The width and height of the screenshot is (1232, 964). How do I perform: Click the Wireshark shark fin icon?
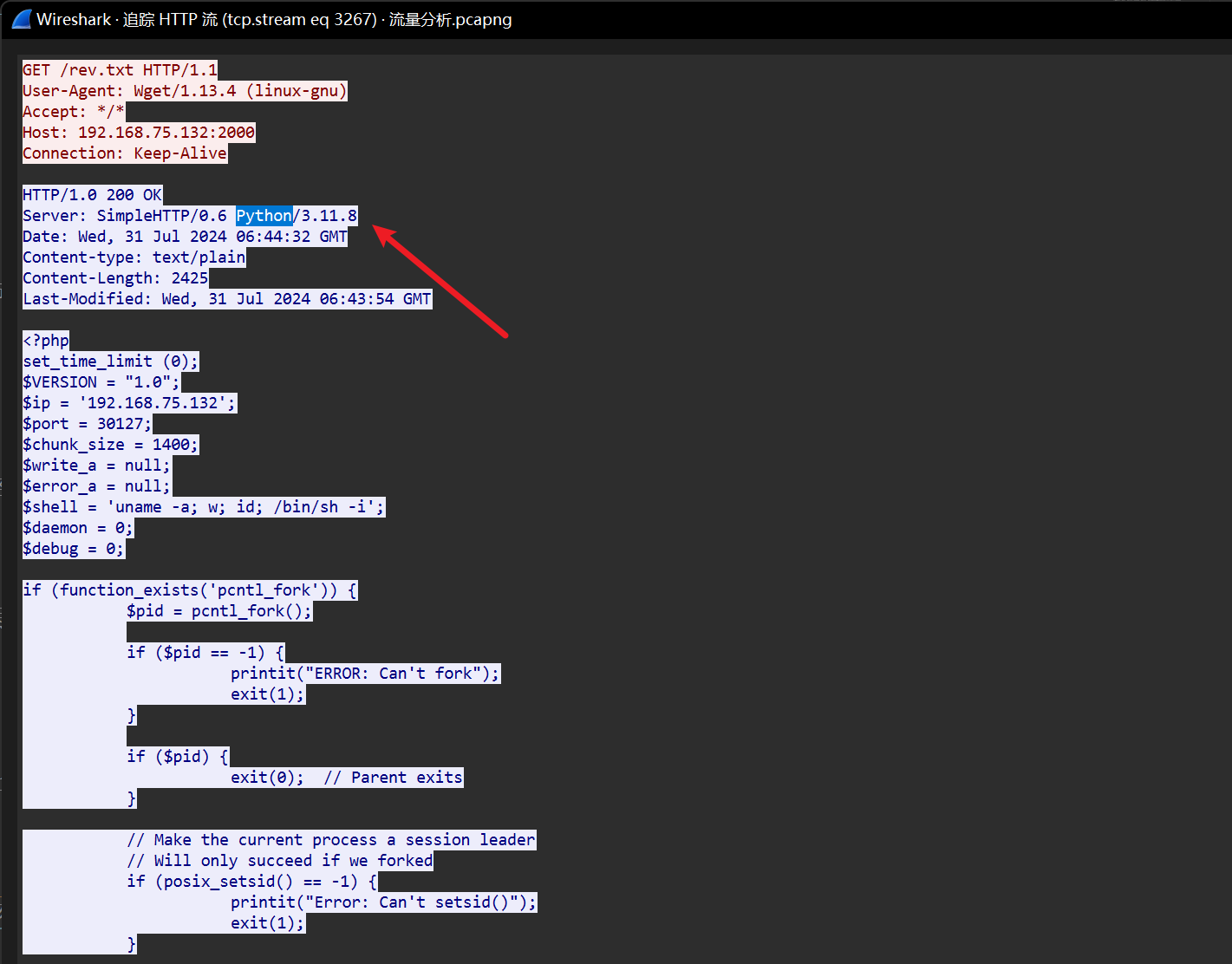(x=22, y=19)
